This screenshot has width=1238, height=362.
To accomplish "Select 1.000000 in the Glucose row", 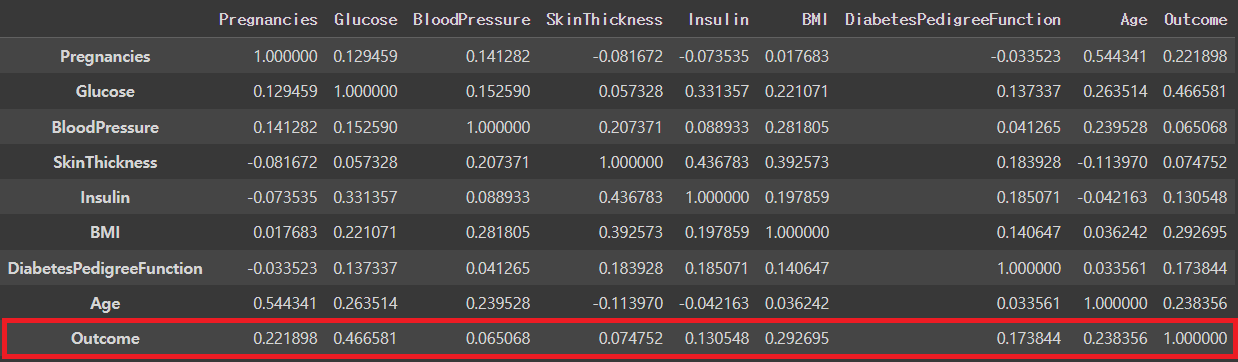I will click(x=365, y=92).
